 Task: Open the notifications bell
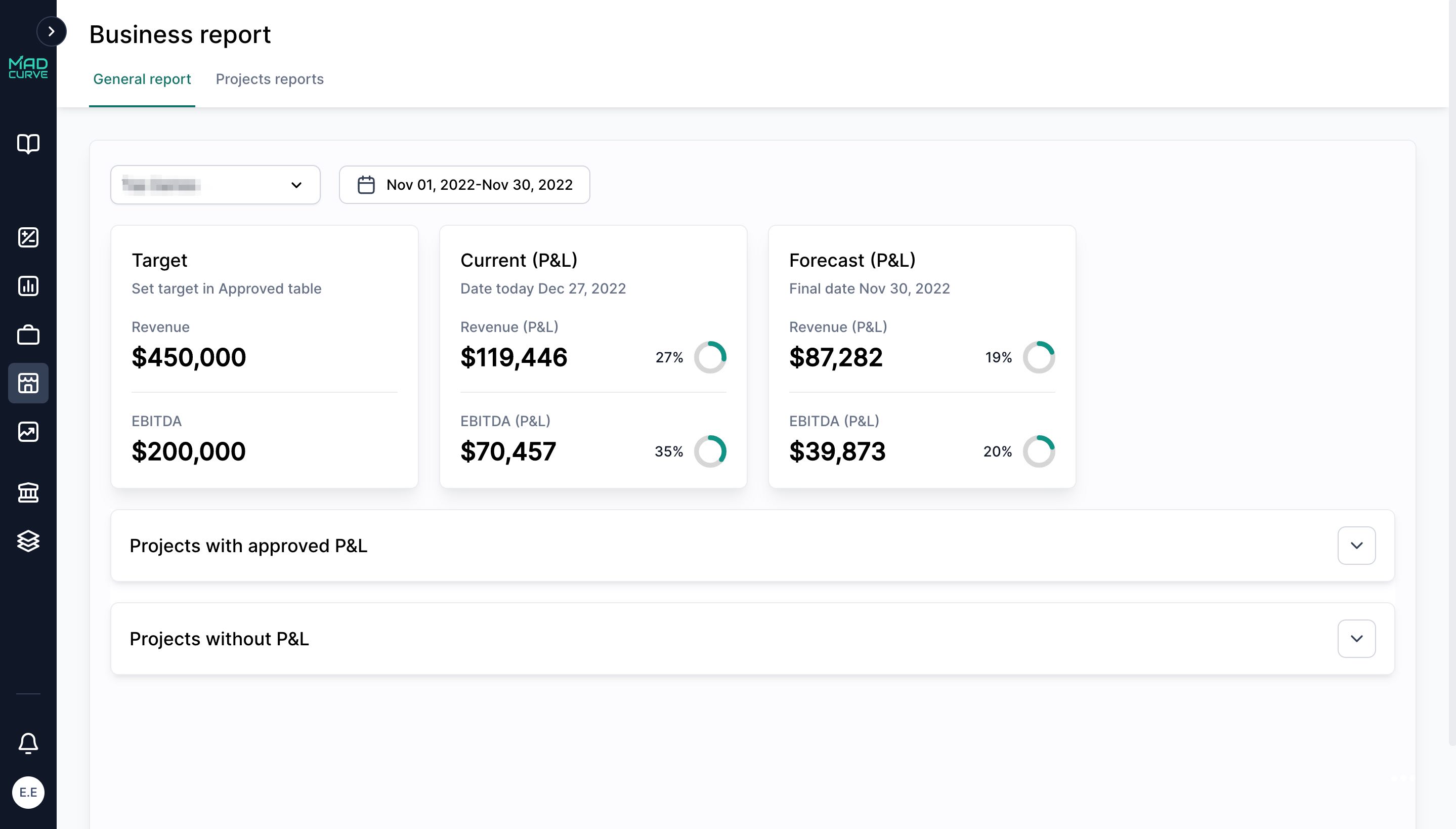click(28, 743)
